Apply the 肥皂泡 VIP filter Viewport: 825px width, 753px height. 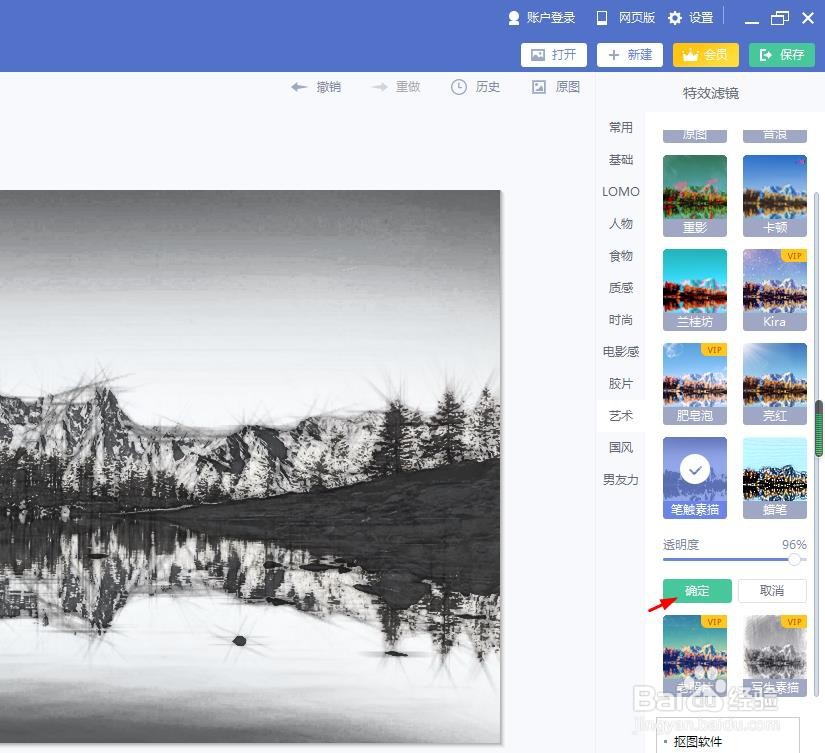[x=695, y=384]
